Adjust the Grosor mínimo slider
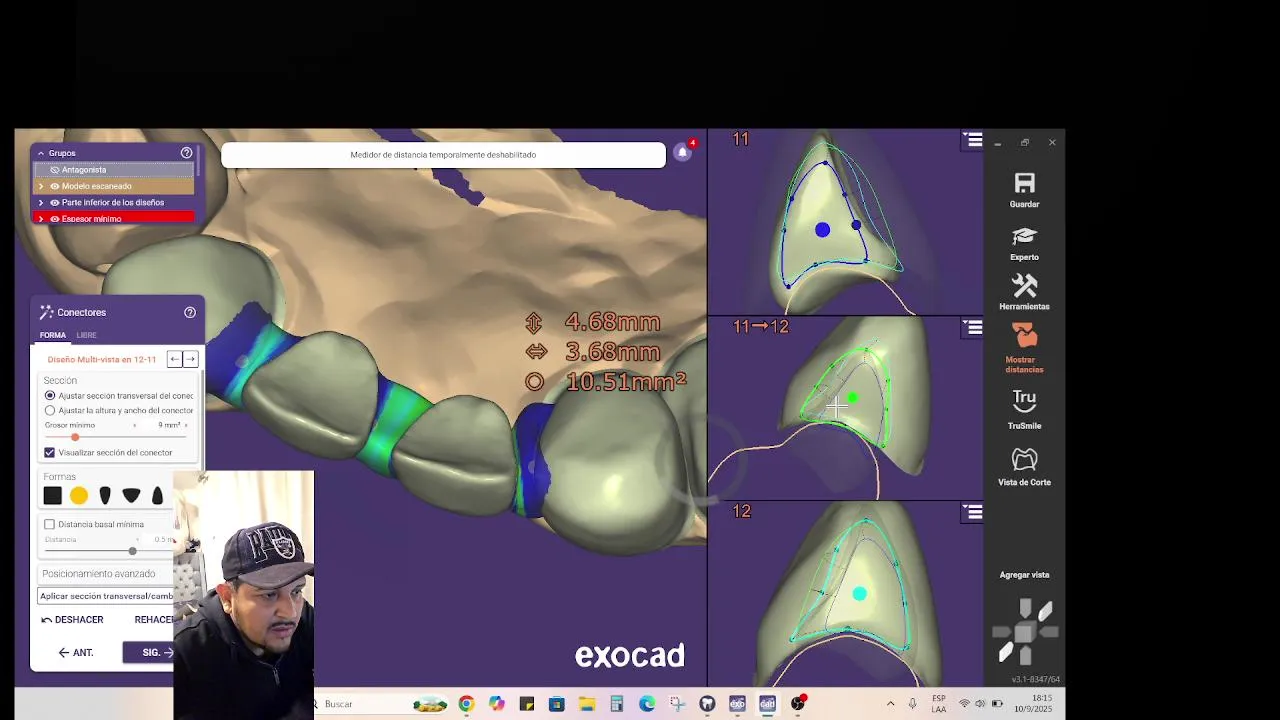This screenshot has width=1280, height=720. click(75, 437)
